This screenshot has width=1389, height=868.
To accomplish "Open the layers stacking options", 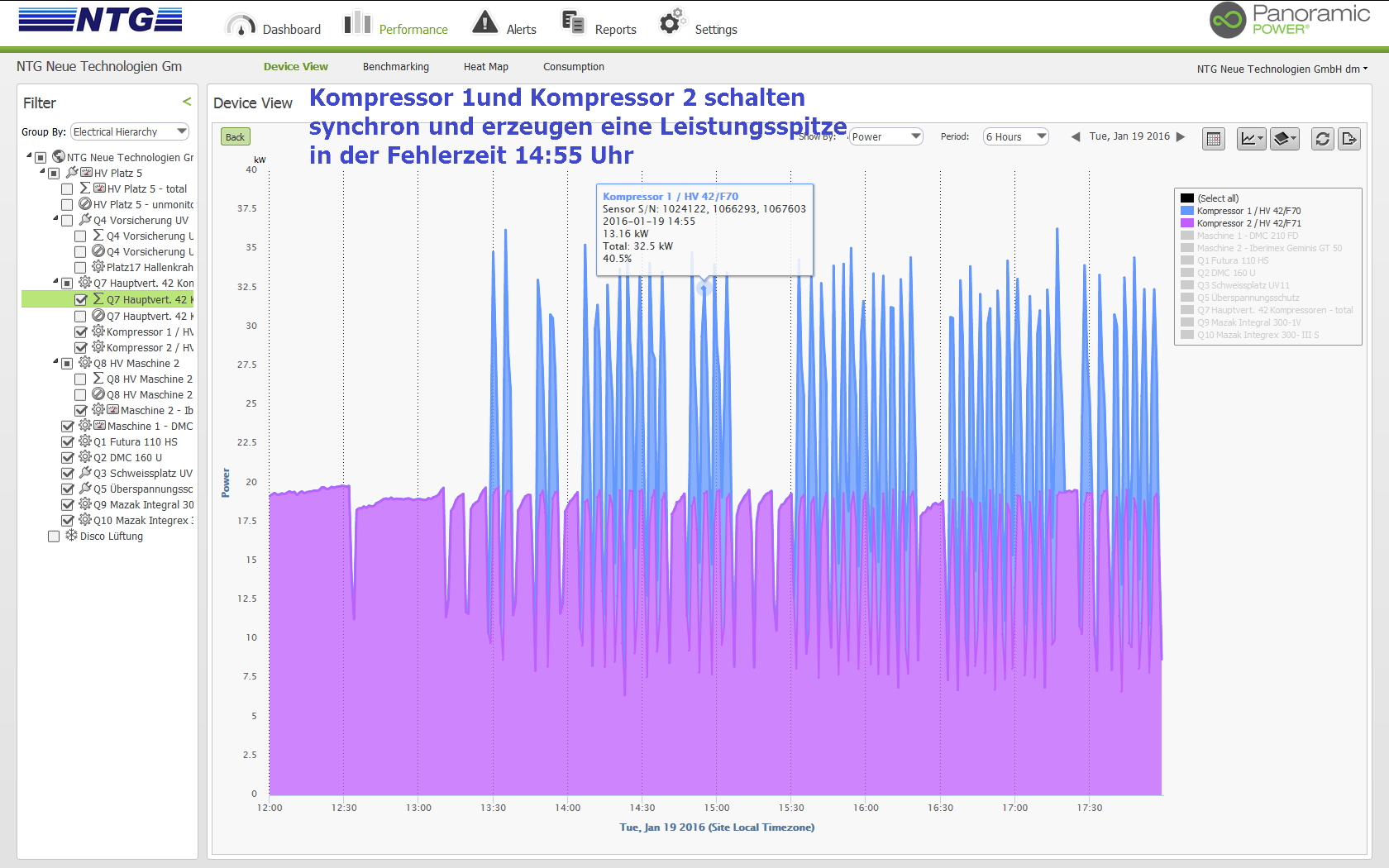I will [x=1284, y=139].
